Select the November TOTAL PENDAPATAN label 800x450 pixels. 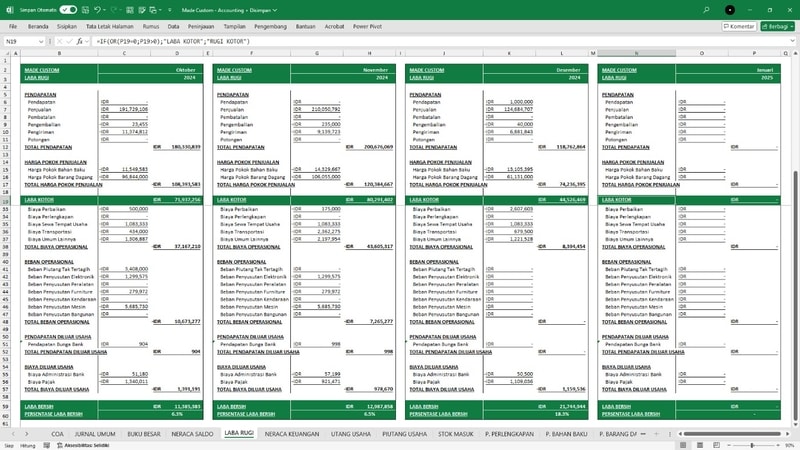tap(241, 147)
